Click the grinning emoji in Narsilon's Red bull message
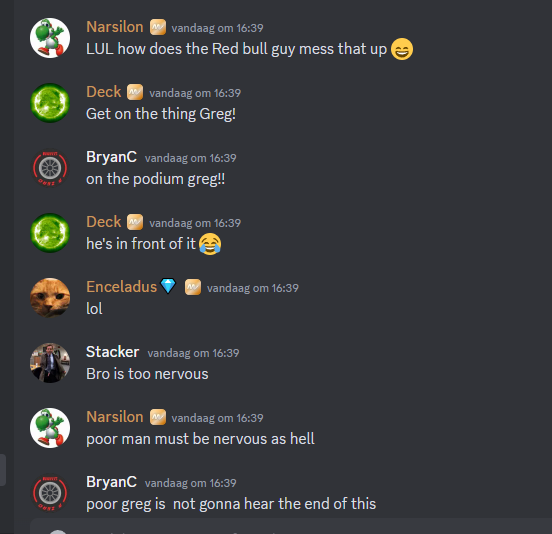 [x=402, y=49]
